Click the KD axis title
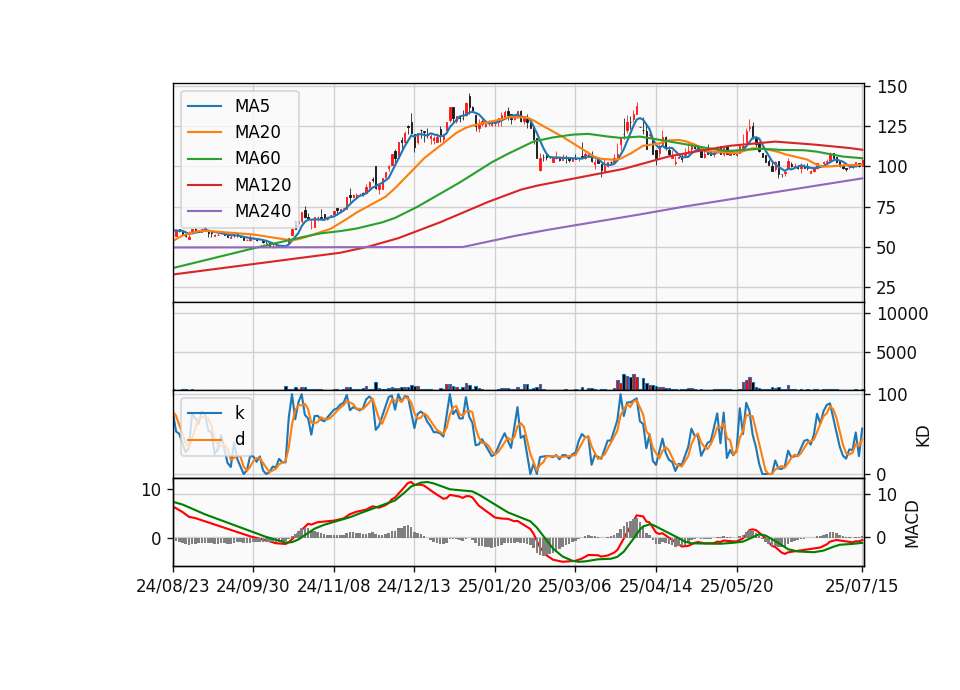This screenshot has height=690, width=960. (923, 436)
